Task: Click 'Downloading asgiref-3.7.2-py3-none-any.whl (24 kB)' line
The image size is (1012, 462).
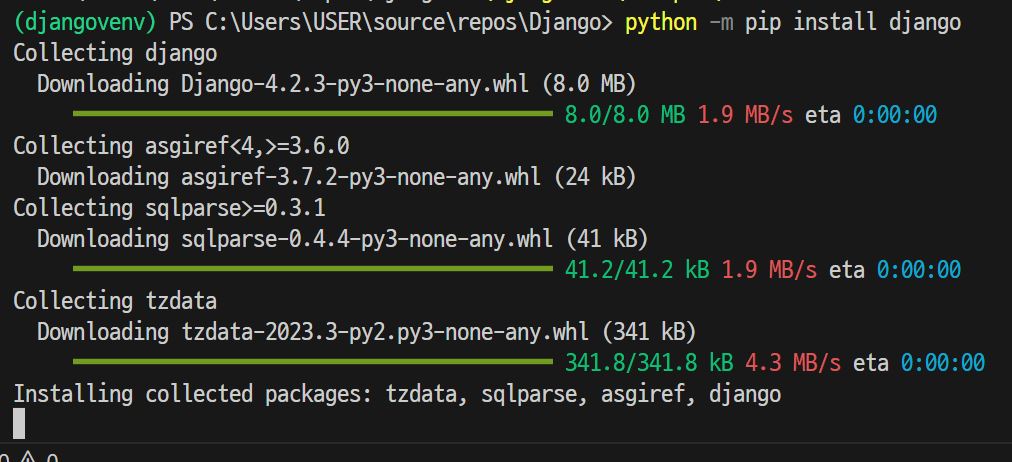Action: 337,177
